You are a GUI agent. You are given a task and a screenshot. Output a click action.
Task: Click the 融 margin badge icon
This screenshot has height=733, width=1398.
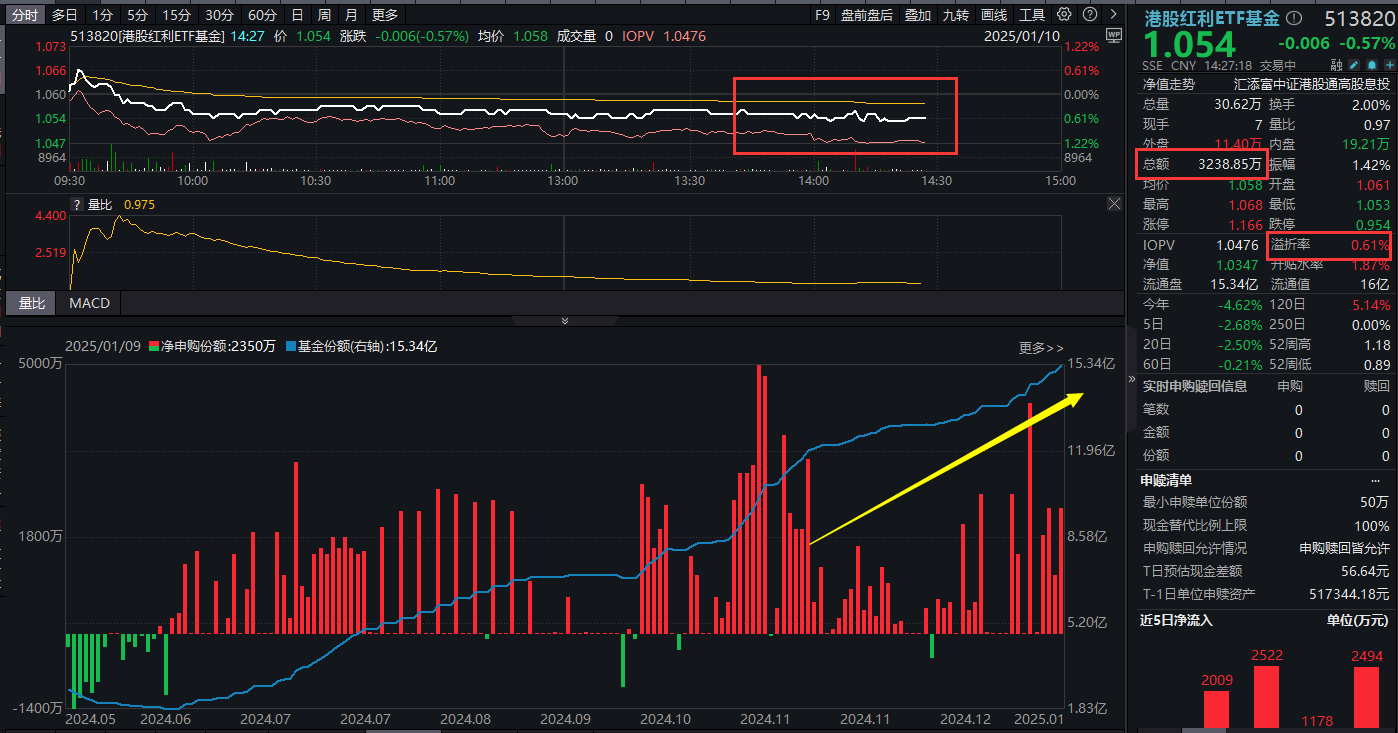tap(1337, 65)
